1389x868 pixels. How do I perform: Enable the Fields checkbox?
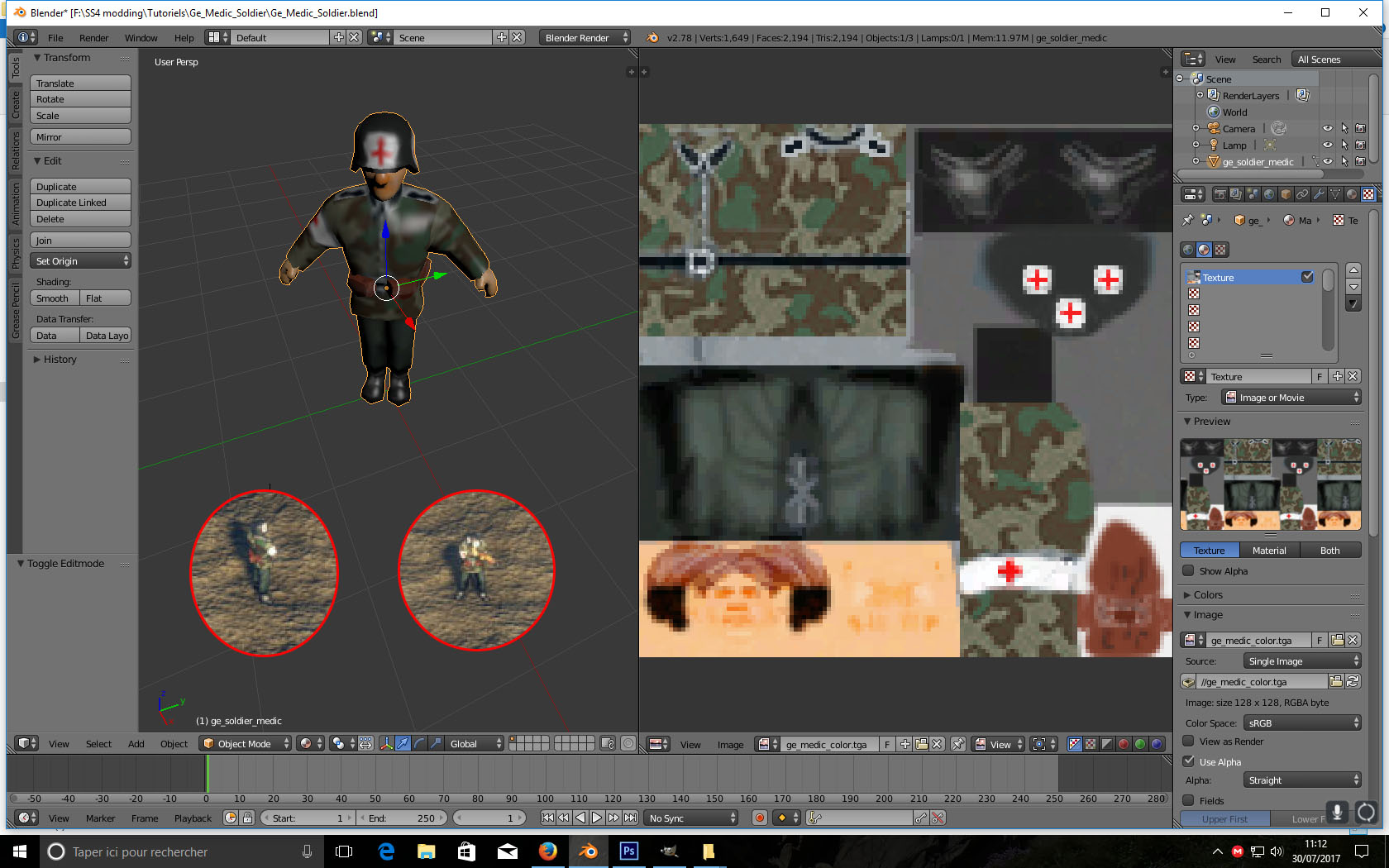pos(1188,800)
